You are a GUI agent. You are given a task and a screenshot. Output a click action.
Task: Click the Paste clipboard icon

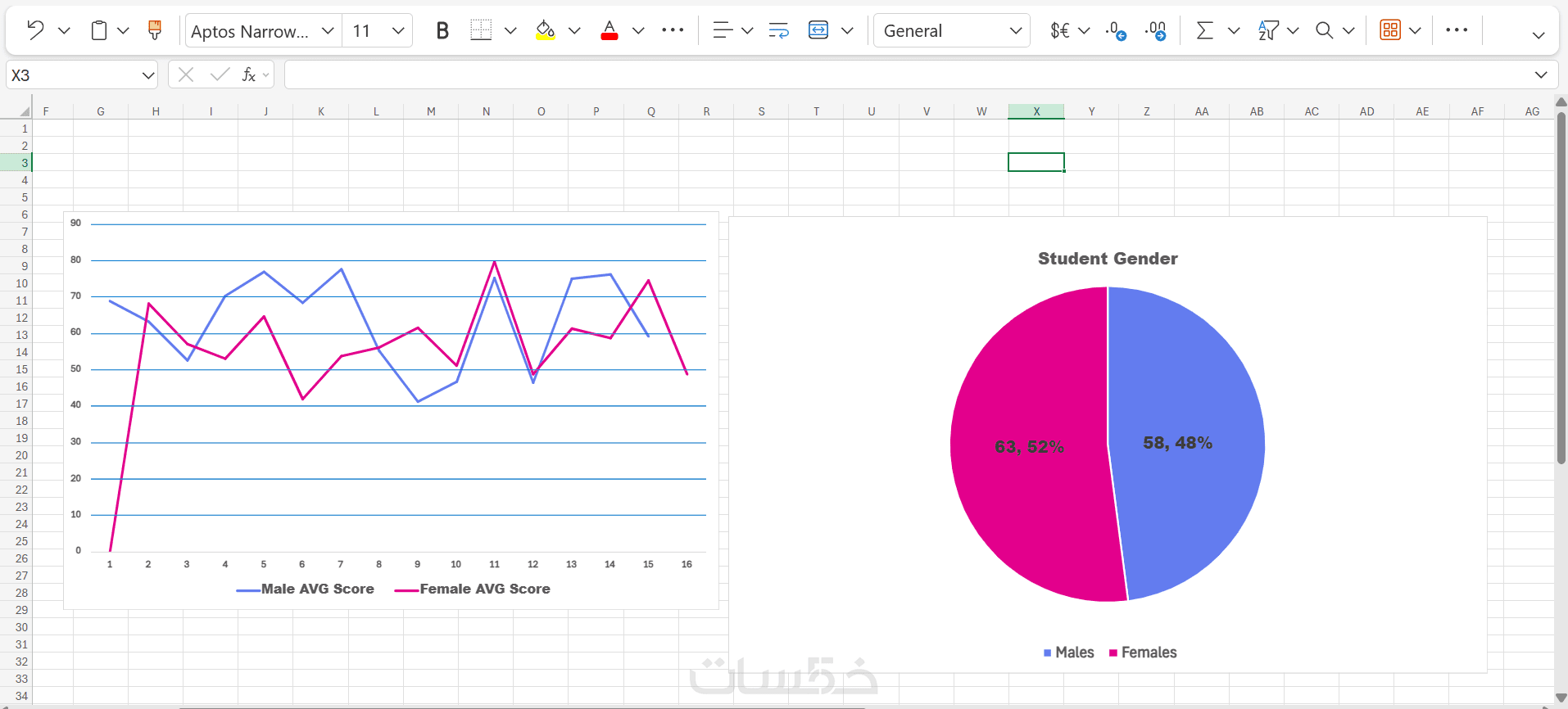pyautogui.click(x=99, y=30)
